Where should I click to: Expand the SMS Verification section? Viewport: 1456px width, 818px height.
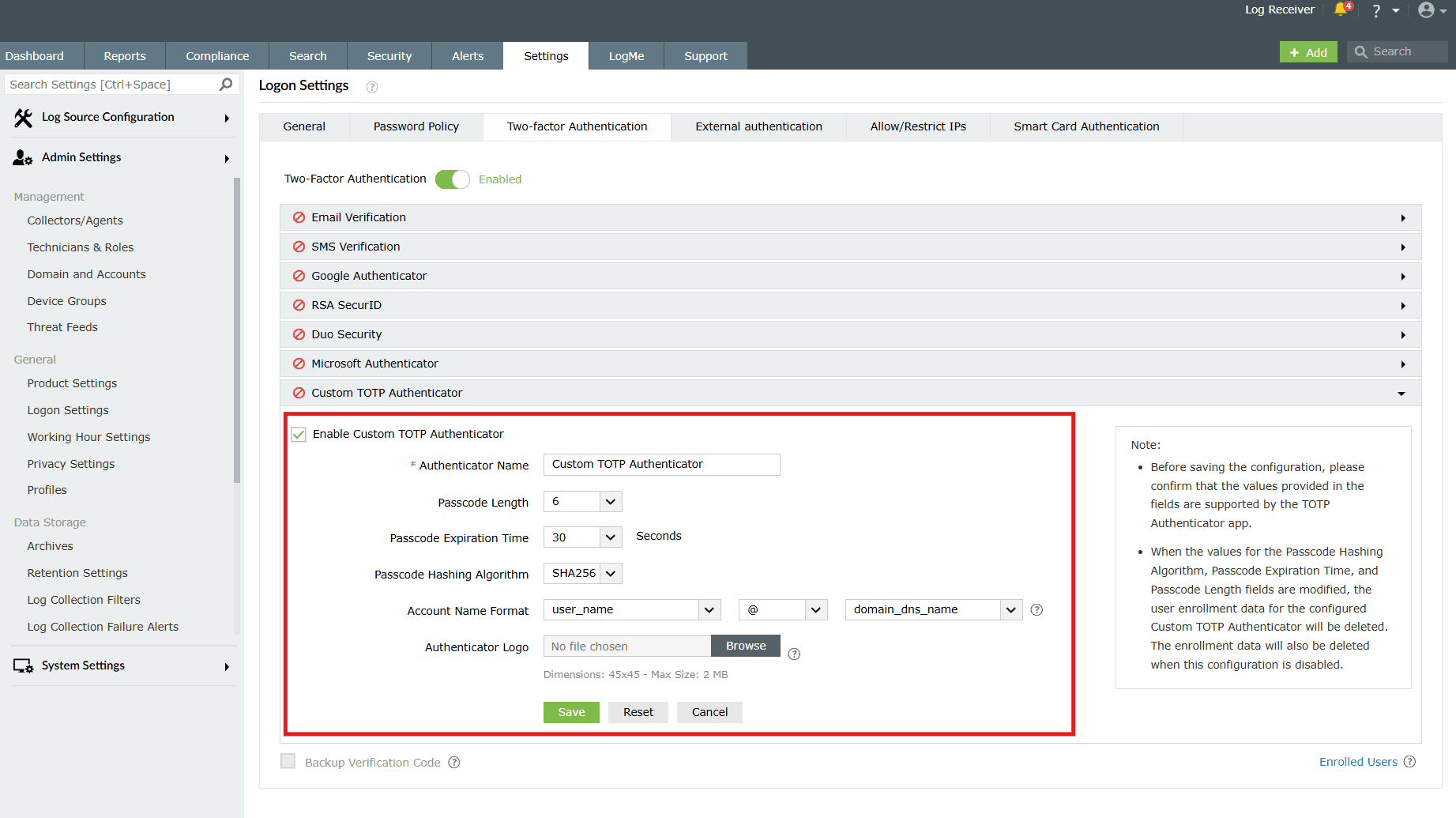point(1403,247)
